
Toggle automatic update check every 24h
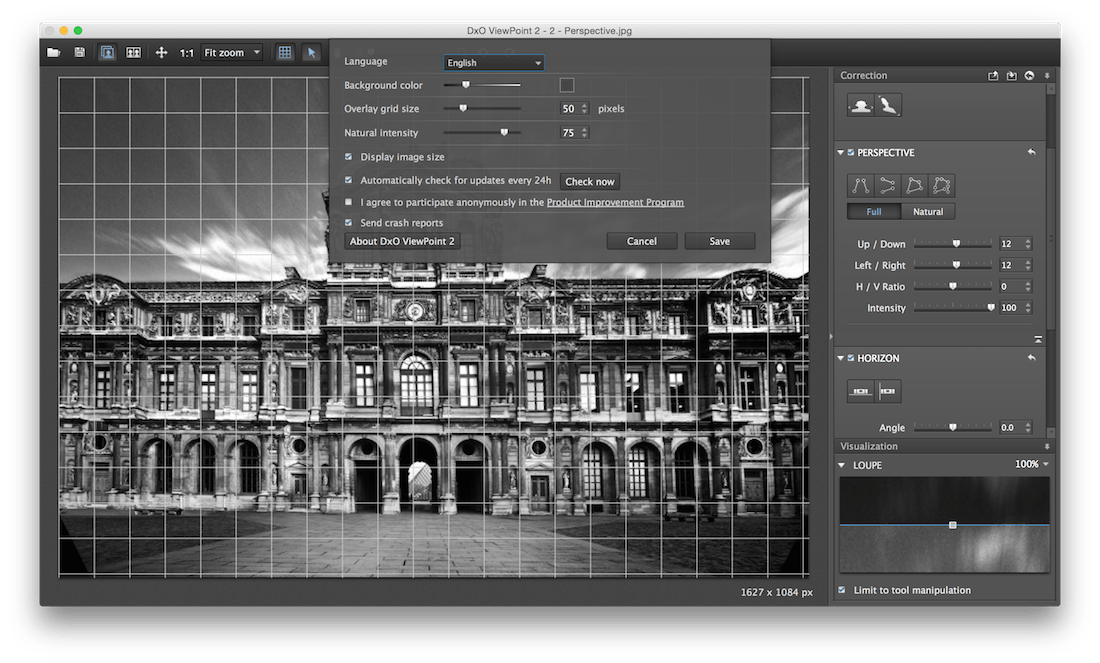click(349, 180)
